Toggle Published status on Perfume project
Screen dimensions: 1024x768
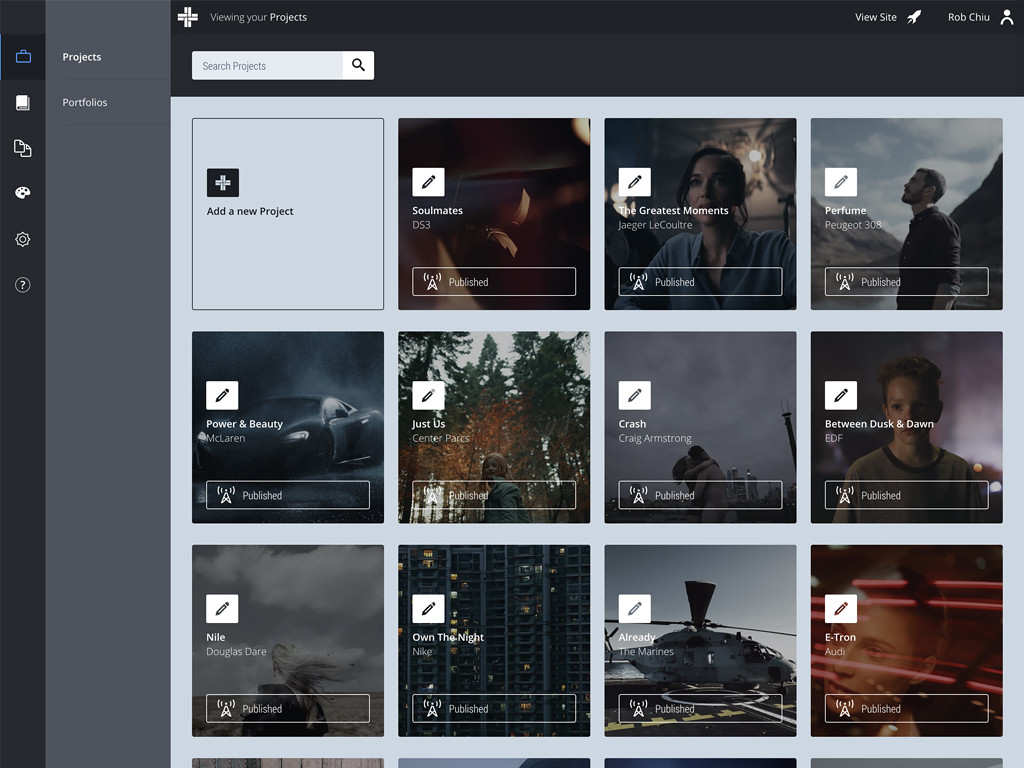(x=906, y=282)
